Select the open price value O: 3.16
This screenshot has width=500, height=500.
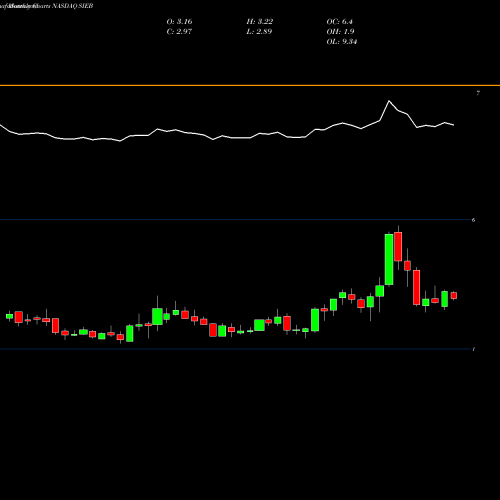coord(179,22)
